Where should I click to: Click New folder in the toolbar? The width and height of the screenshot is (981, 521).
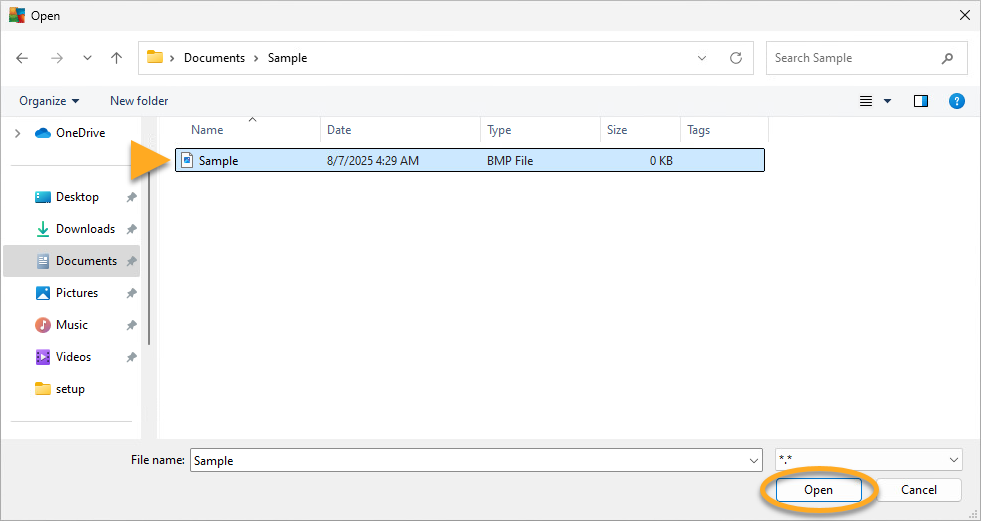pos(139,101)
